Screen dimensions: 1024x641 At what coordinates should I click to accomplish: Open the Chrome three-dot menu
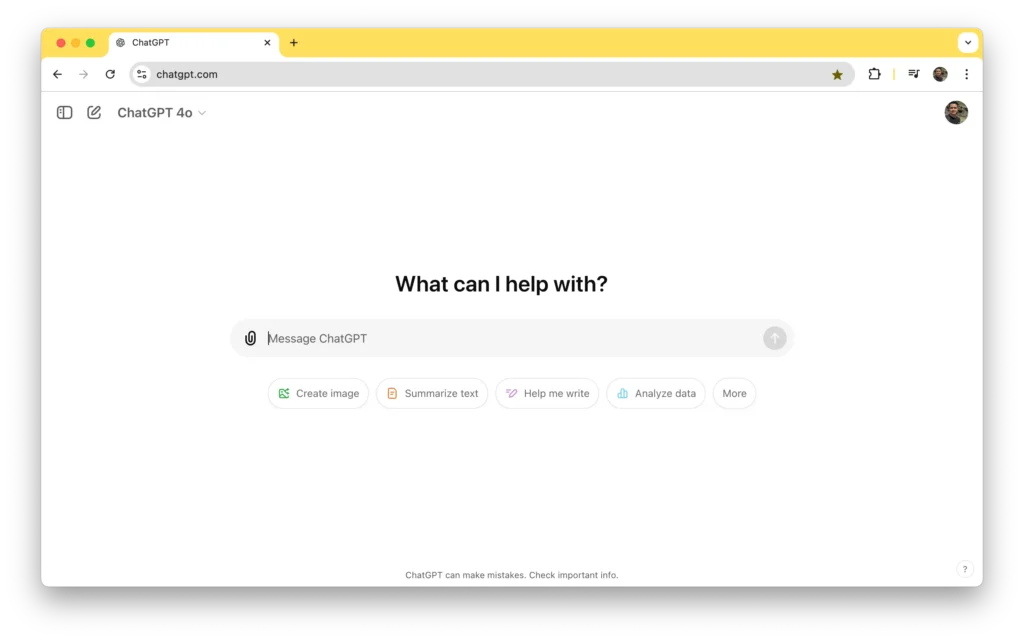pyautogui.click(x=967, y=74)
